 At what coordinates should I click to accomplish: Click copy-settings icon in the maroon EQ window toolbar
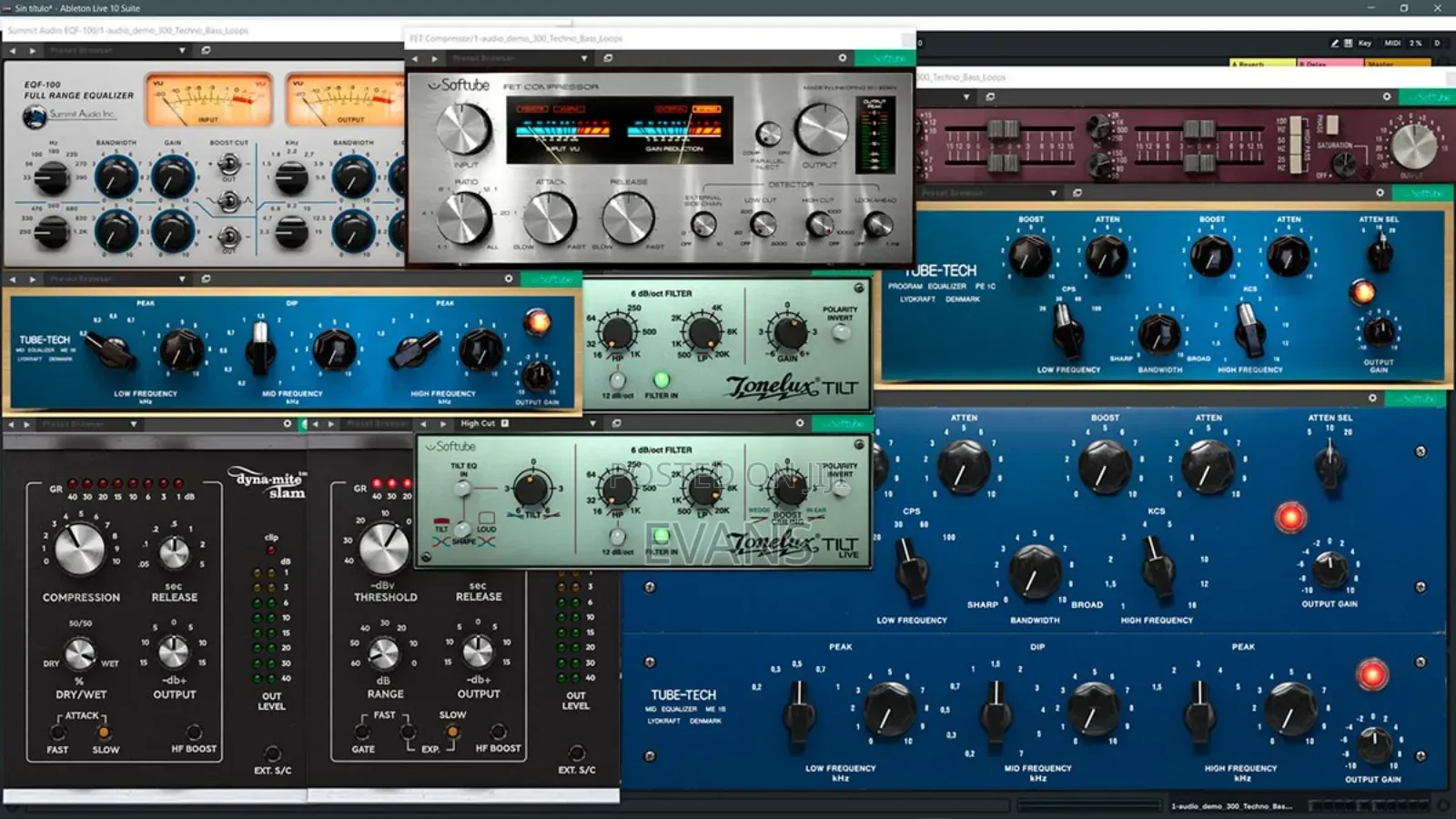[x=990, y=96]
